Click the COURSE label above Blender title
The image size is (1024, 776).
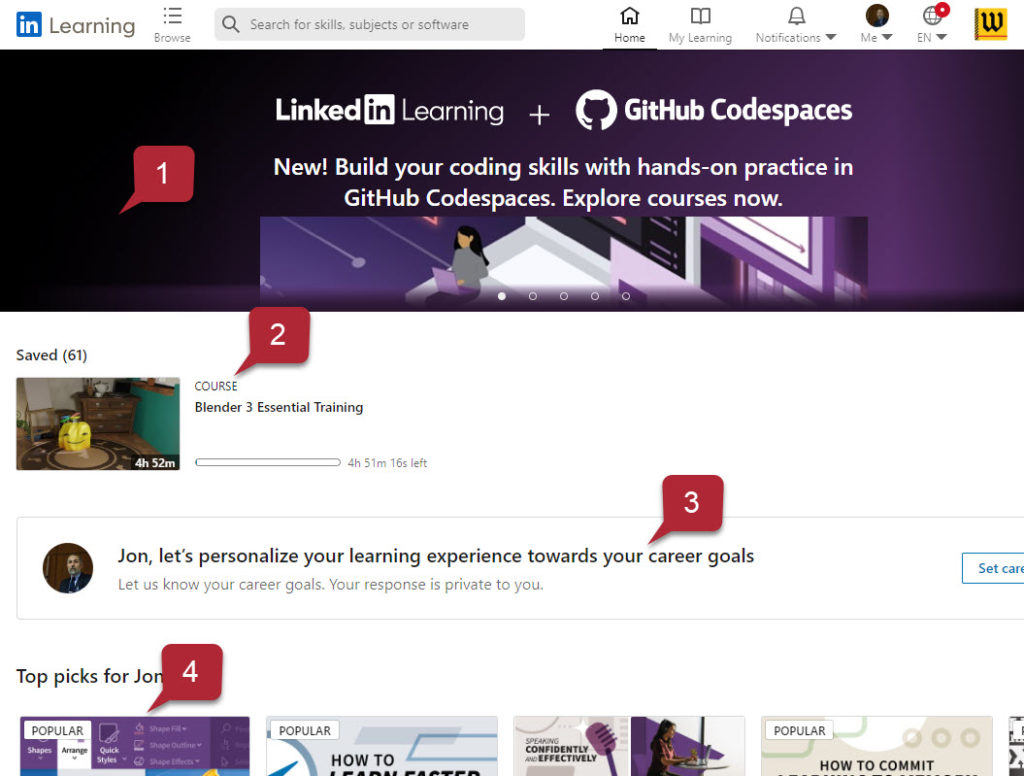tap(216, 386)
